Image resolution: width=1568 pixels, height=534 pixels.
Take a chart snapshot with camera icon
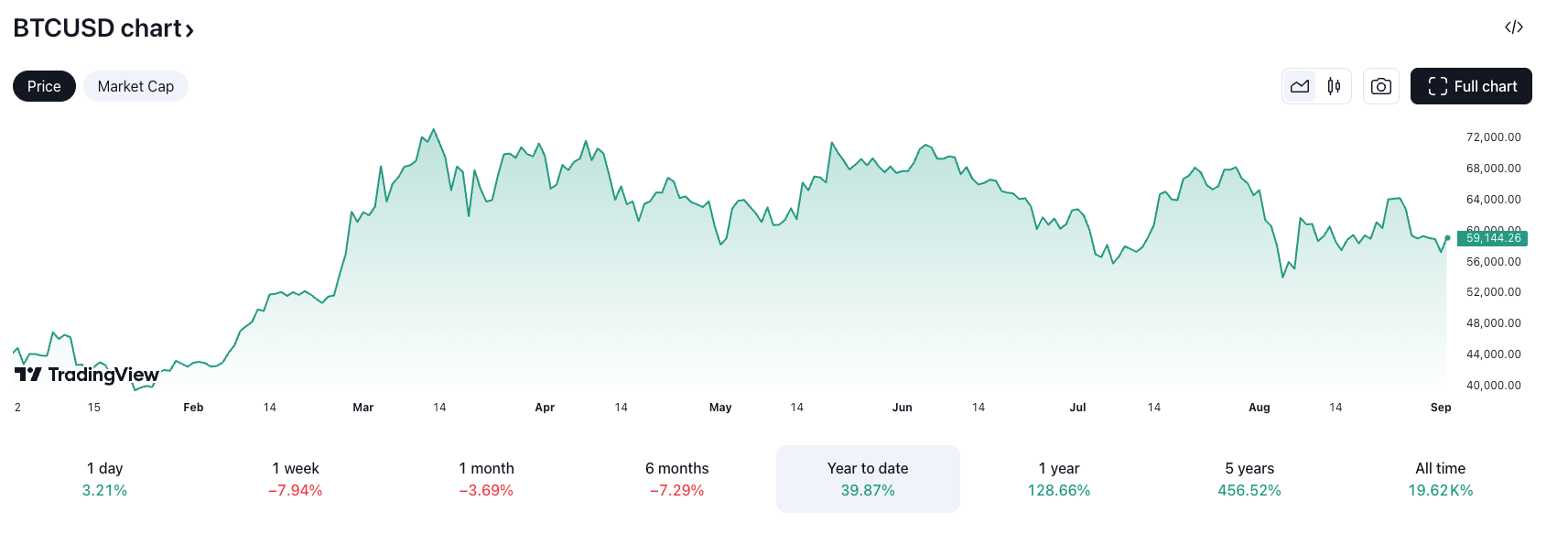[1380, 86]
